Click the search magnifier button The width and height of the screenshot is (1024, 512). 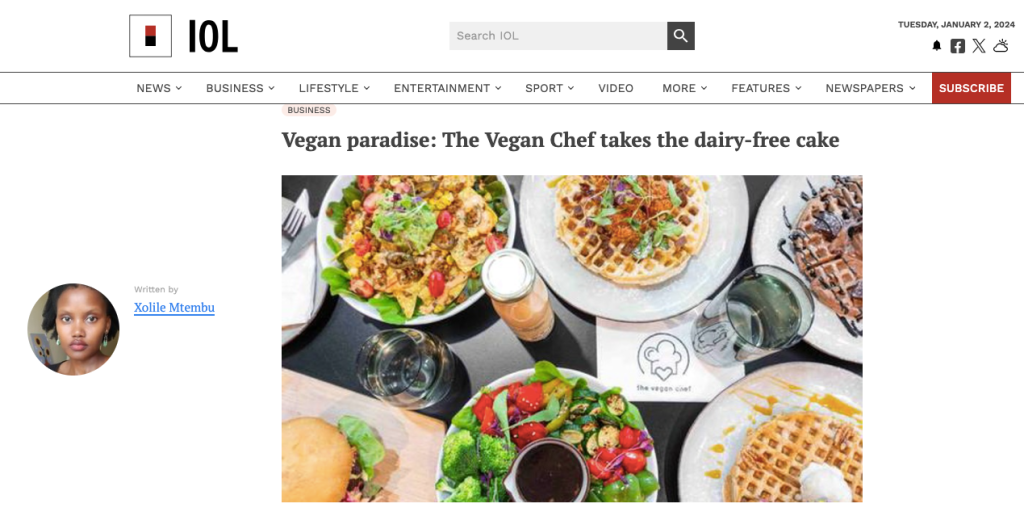pos(680,36)
